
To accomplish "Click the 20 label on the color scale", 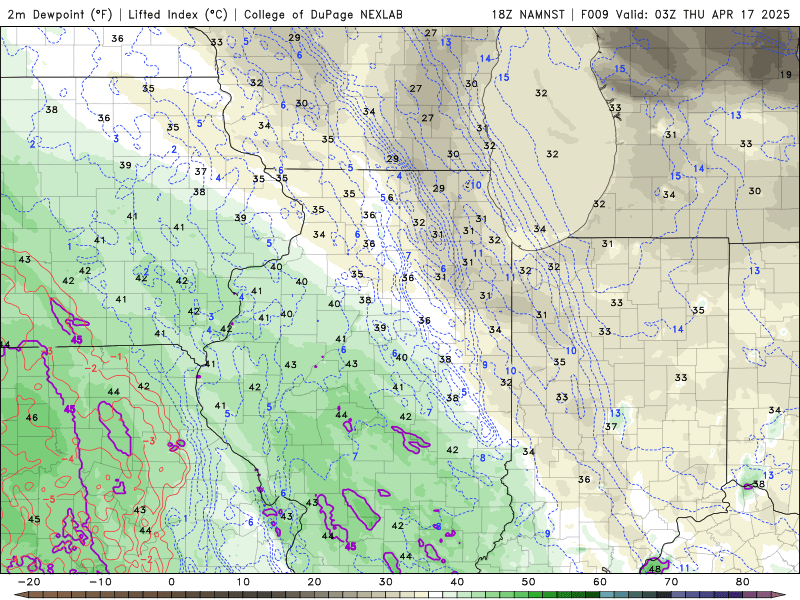I will (314, 582).
